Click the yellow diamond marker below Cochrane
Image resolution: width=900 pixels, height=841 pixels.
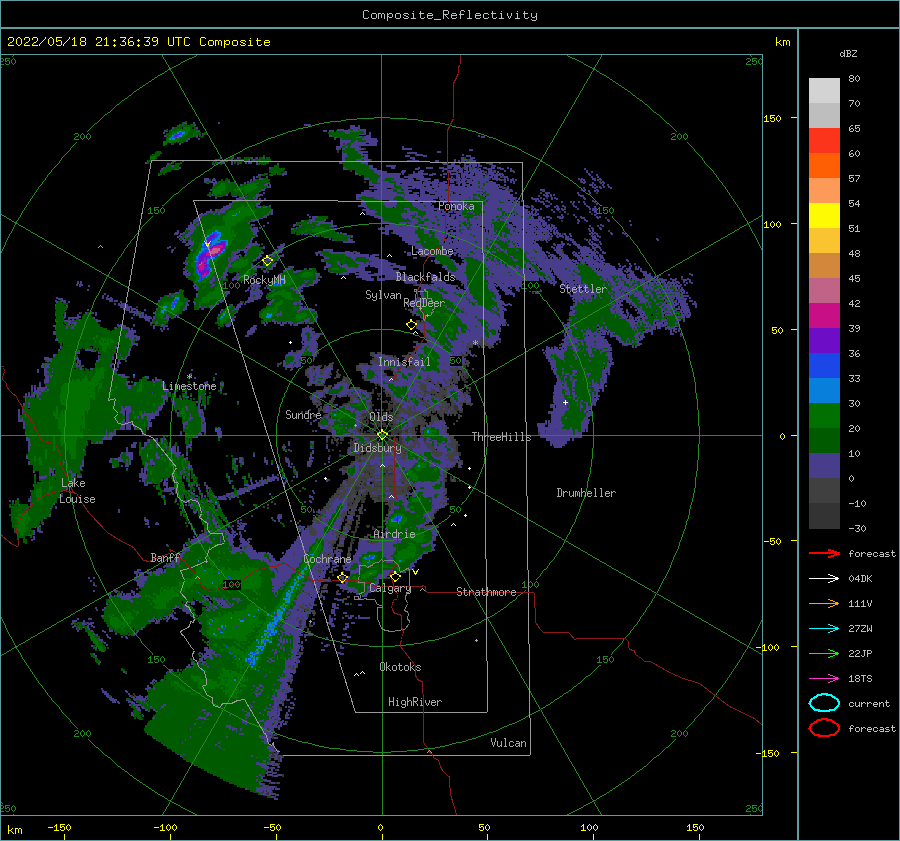(343, 577)
